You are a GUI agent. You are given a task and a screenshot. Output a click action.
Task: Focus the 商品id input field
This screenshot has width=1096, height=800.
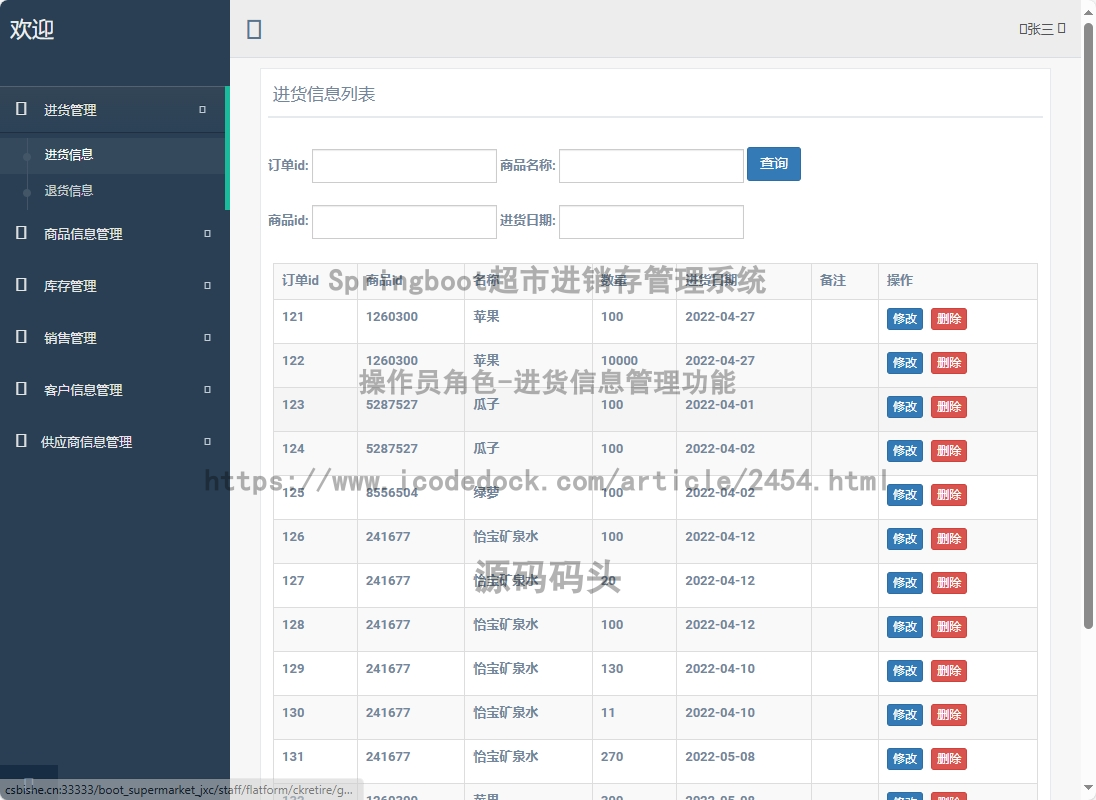click(x=404, y=221)
